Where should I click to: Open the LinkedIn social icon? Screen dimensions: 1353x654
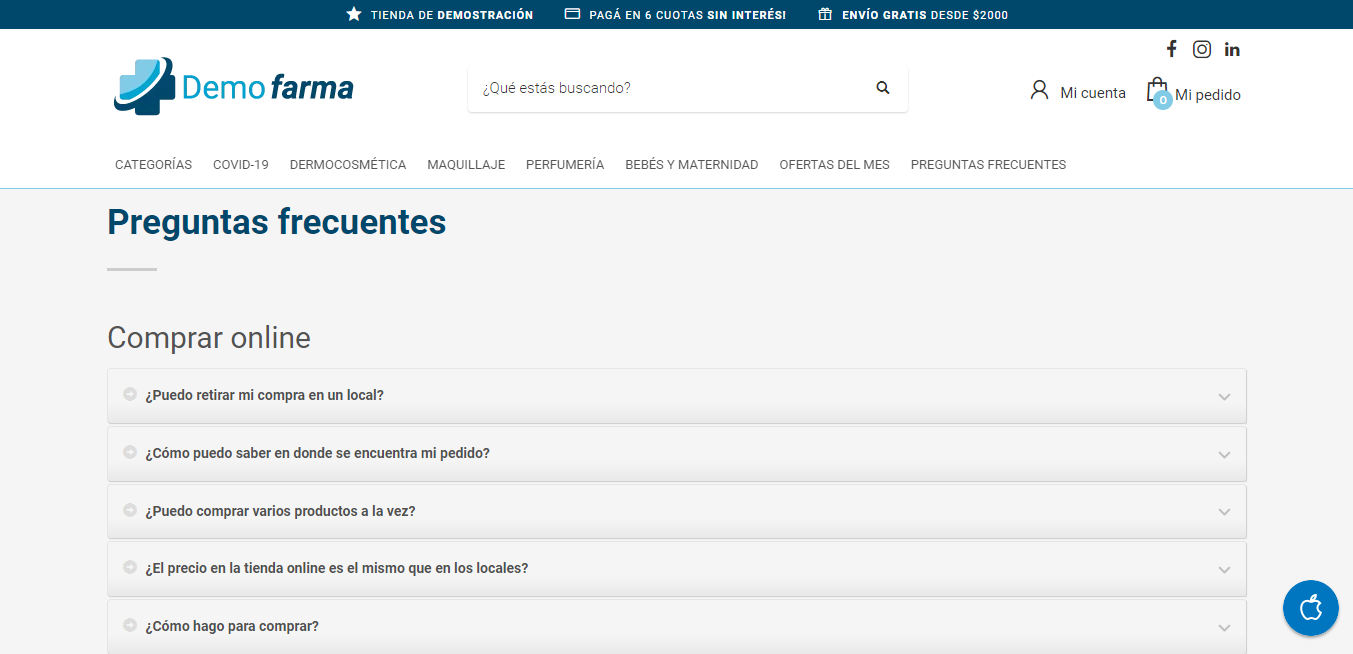click(1232, 49)
